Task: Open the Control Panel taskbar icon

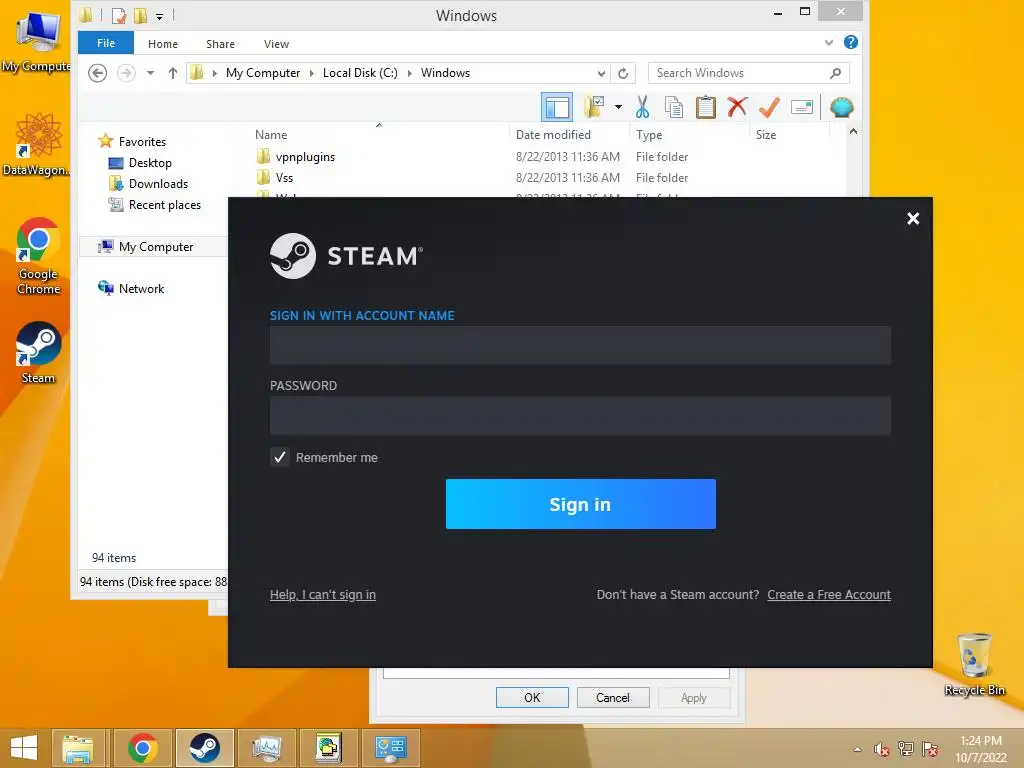Action: pyautogui.click(x=391, y=748)
